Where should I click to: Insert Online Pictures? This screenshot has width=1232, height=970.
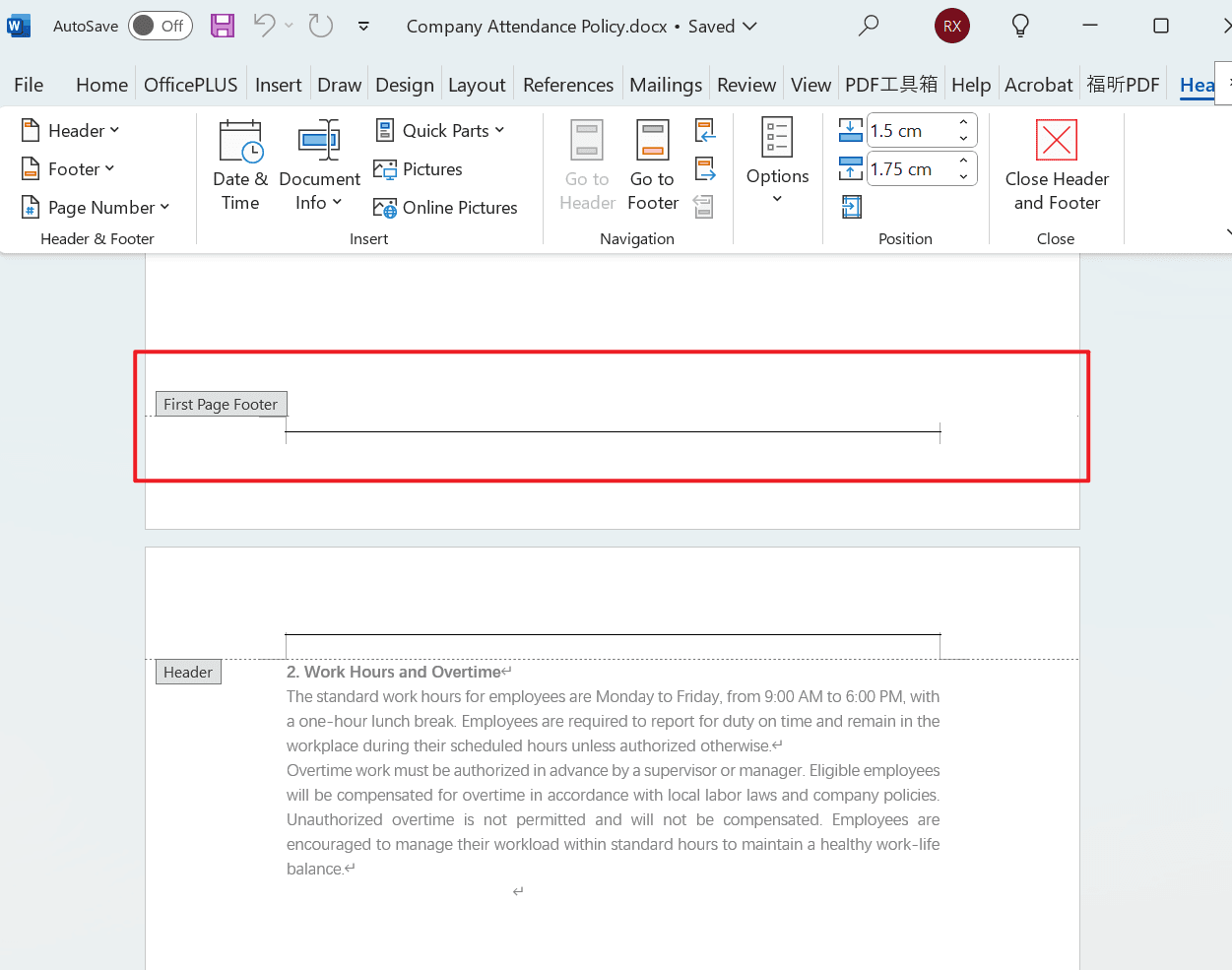[445, 207]
